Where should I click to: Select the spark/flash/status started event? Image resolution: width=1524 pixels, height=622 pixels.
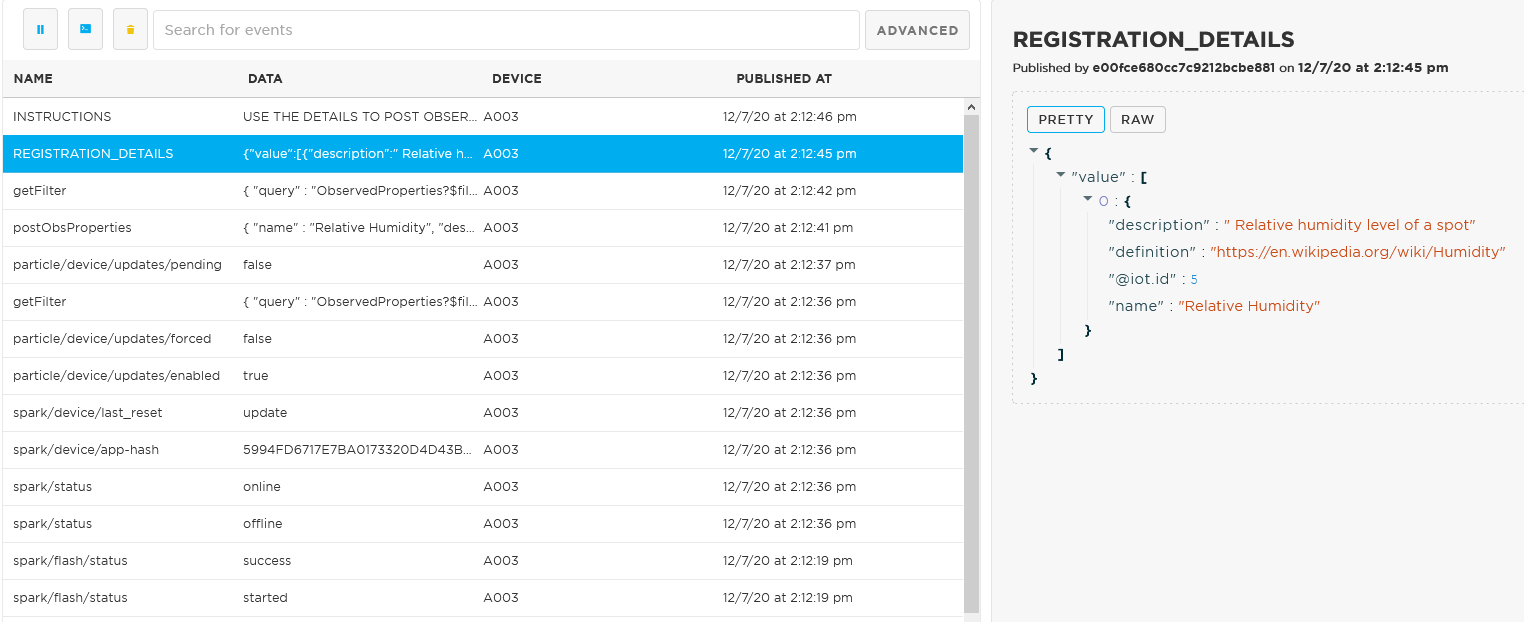[x=483, y=597]
